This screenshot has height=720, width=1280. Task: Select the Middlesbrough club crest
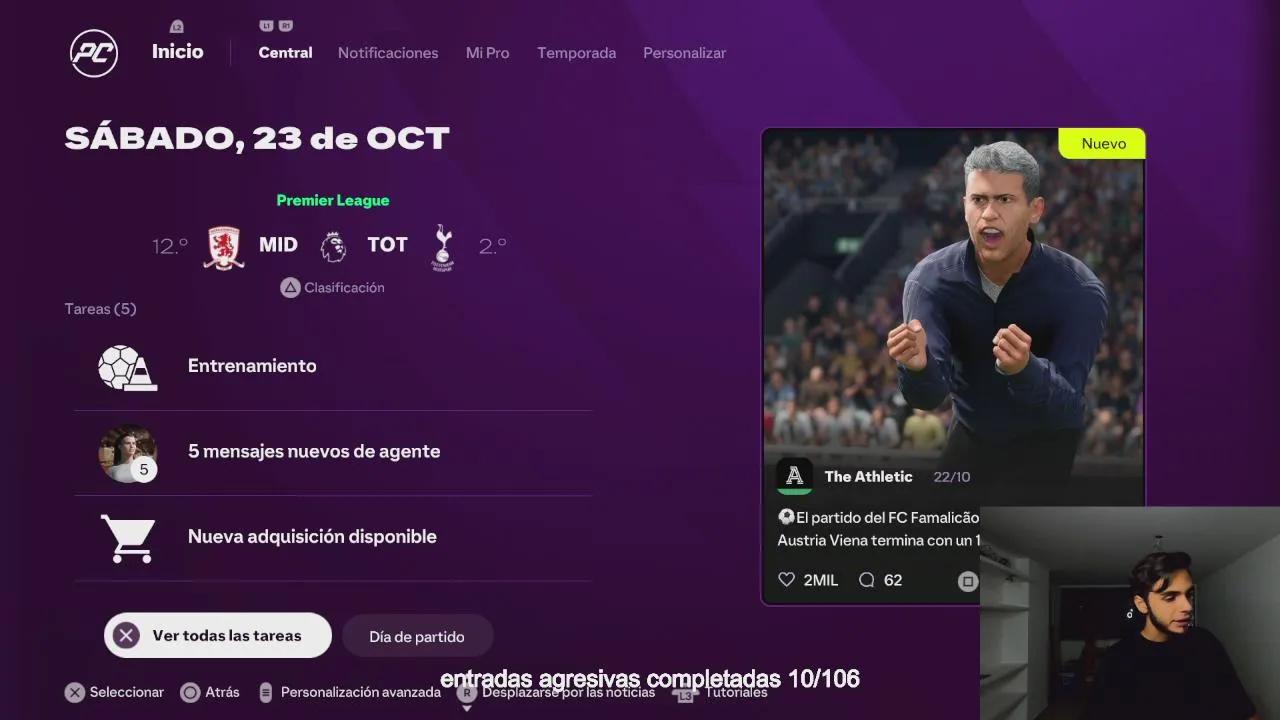pos(224,247)
